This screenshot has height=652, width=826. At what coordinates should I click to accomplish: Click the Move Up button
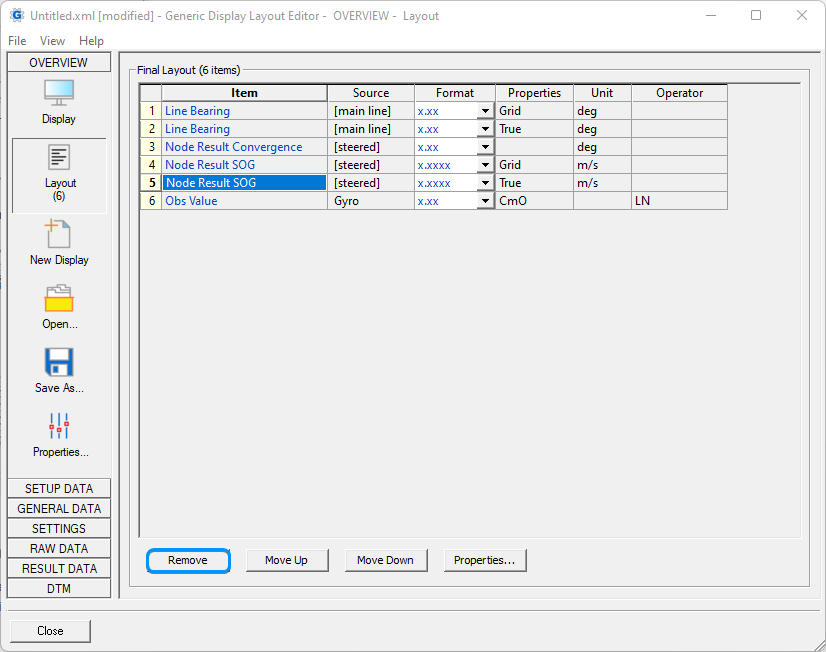pyautogui.click(x=286, y=560)
